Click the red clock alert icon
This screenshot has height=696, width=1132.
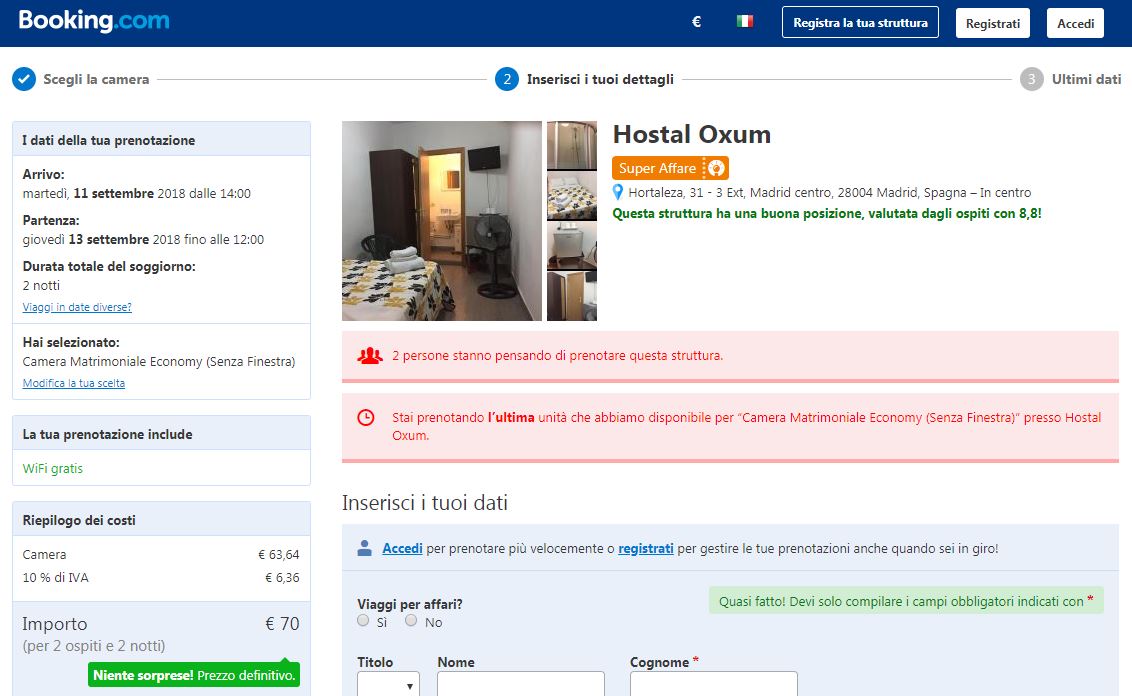click(x=366, y=417)
